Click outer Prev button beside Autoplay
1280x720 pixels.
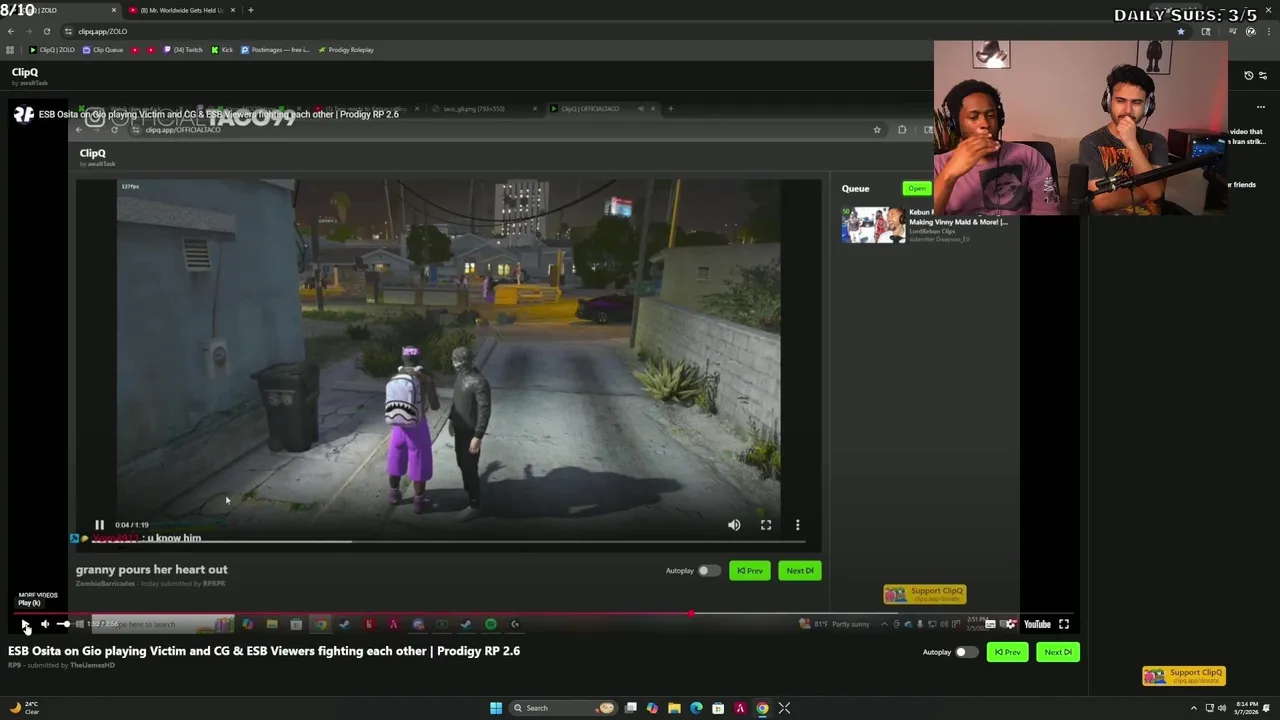[x=1007, y=652]
